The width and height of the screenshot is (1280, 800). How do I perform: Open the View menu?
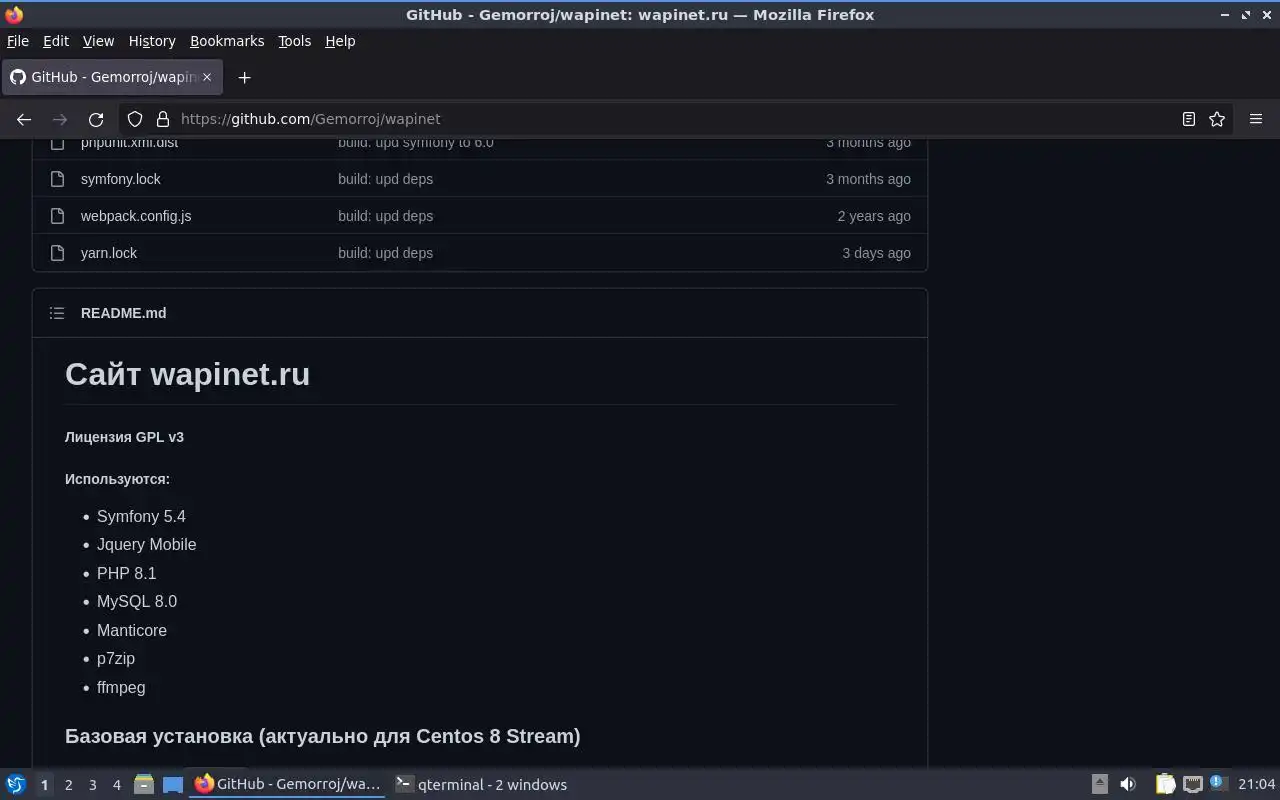[x=98, y=41]
